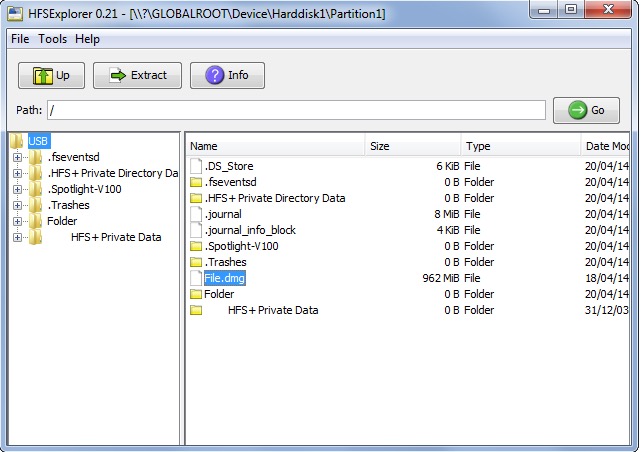643x452 pixels.
Task: Sort by the Name column header
Action: [276, 146]
